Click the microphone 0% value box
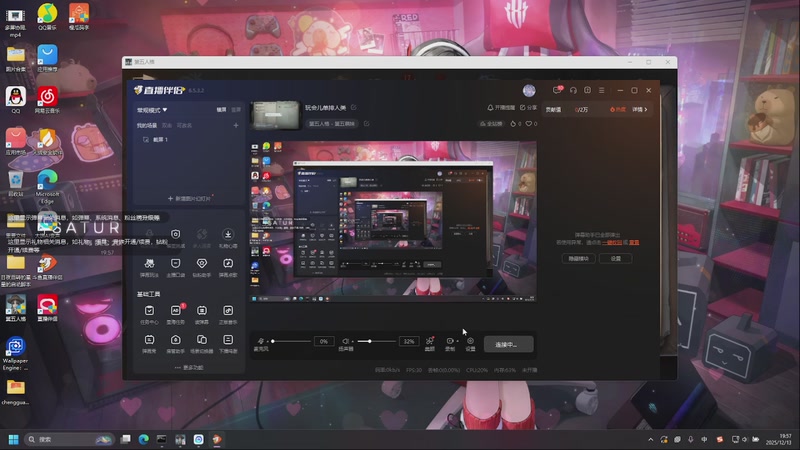 (324, 341)
